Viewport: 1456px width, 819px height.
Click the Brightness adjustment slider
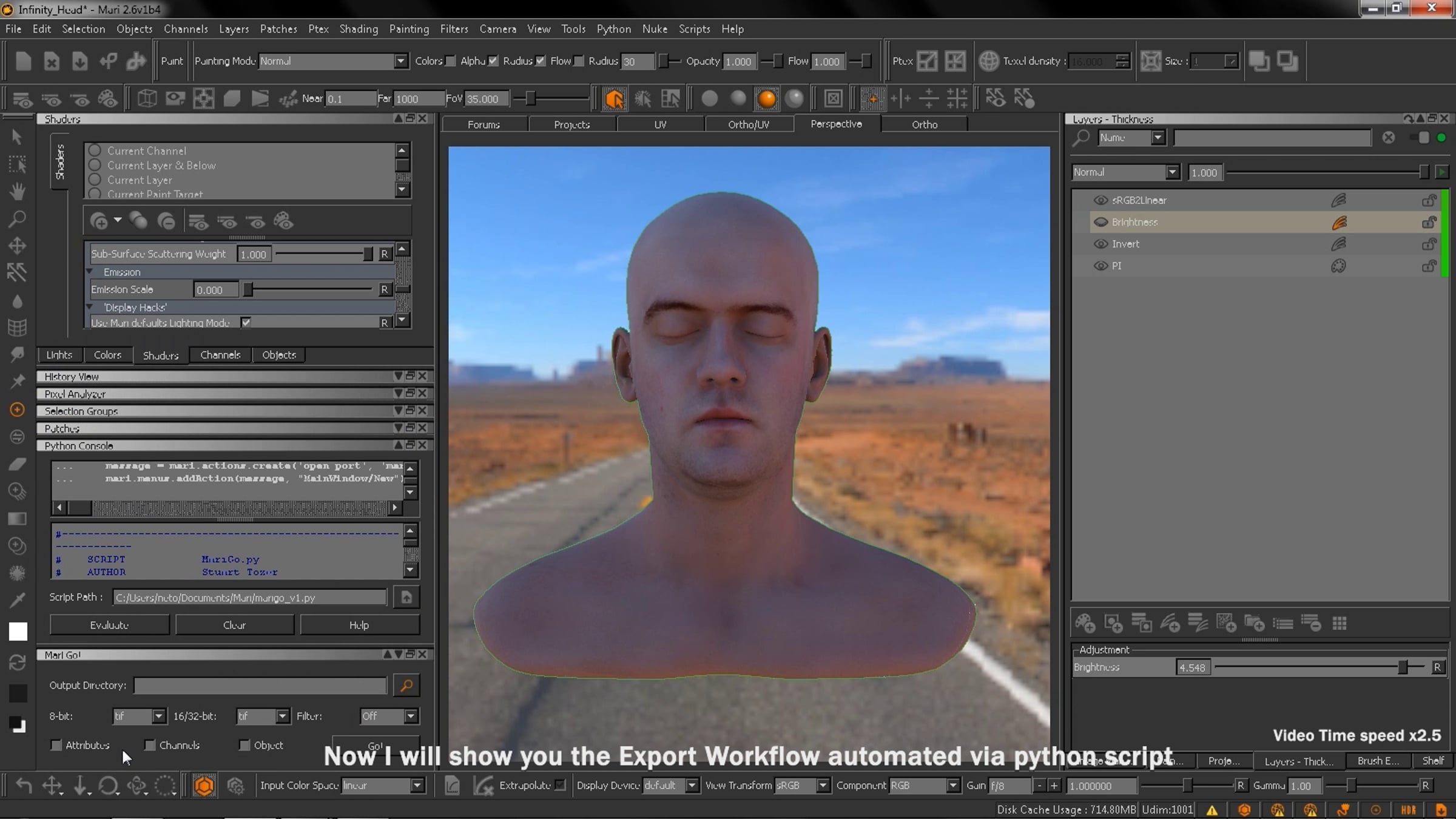(1320, 667)
